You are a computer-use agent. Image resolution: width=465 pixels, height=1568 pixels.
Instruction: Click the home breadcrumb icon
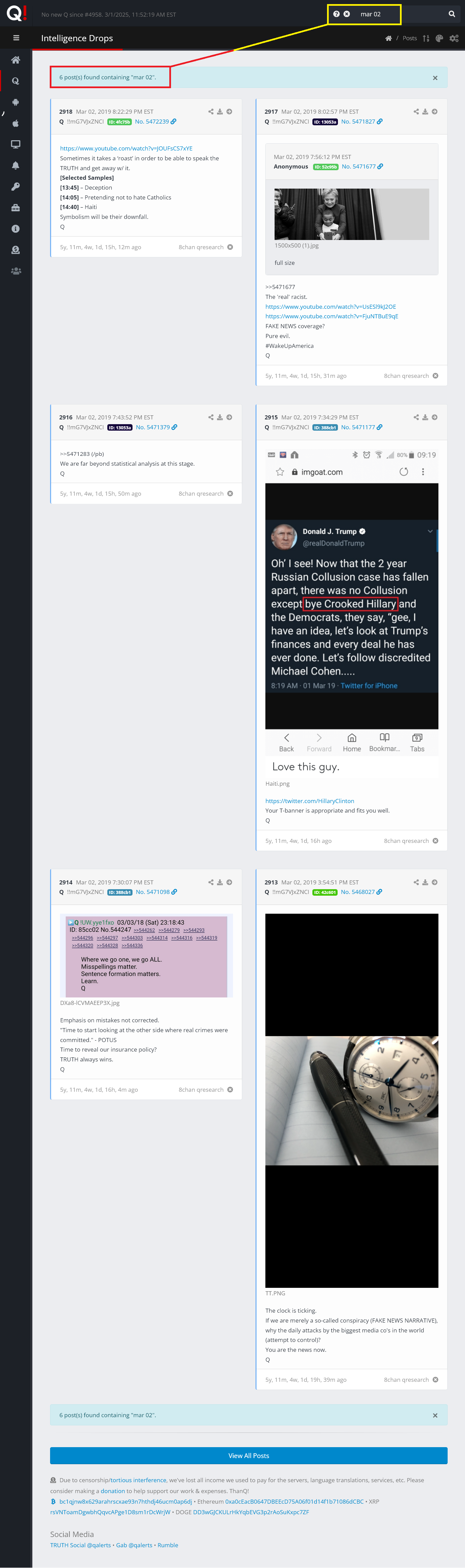388,38
